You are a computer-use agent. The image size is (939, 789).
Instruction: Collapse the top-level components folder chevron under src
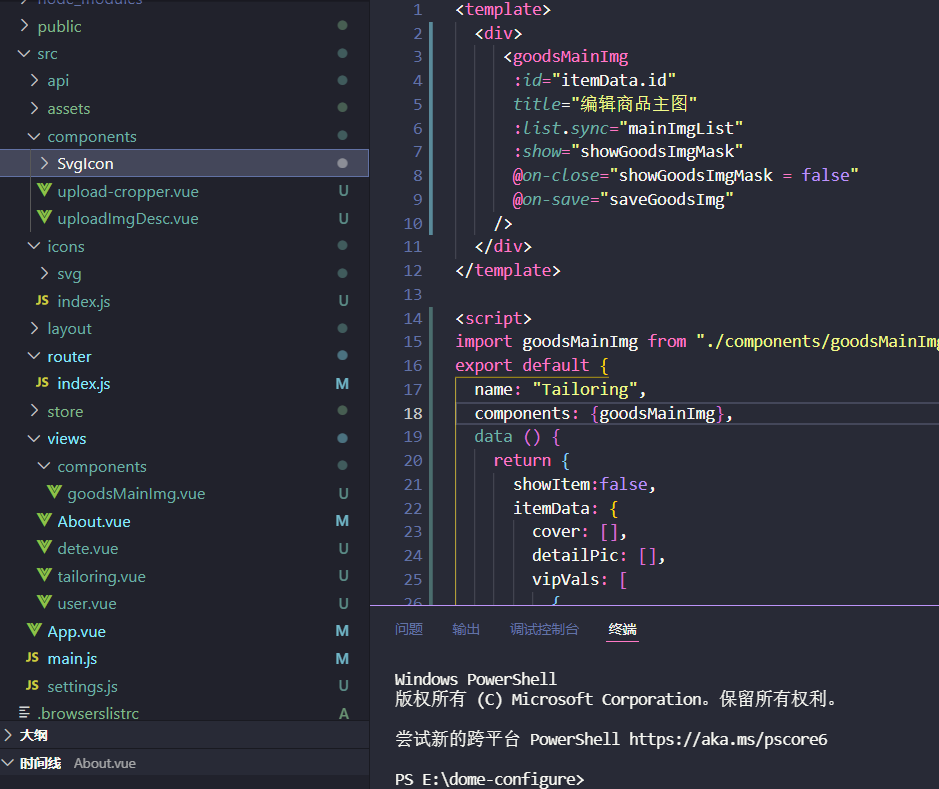tap(34, 136)
